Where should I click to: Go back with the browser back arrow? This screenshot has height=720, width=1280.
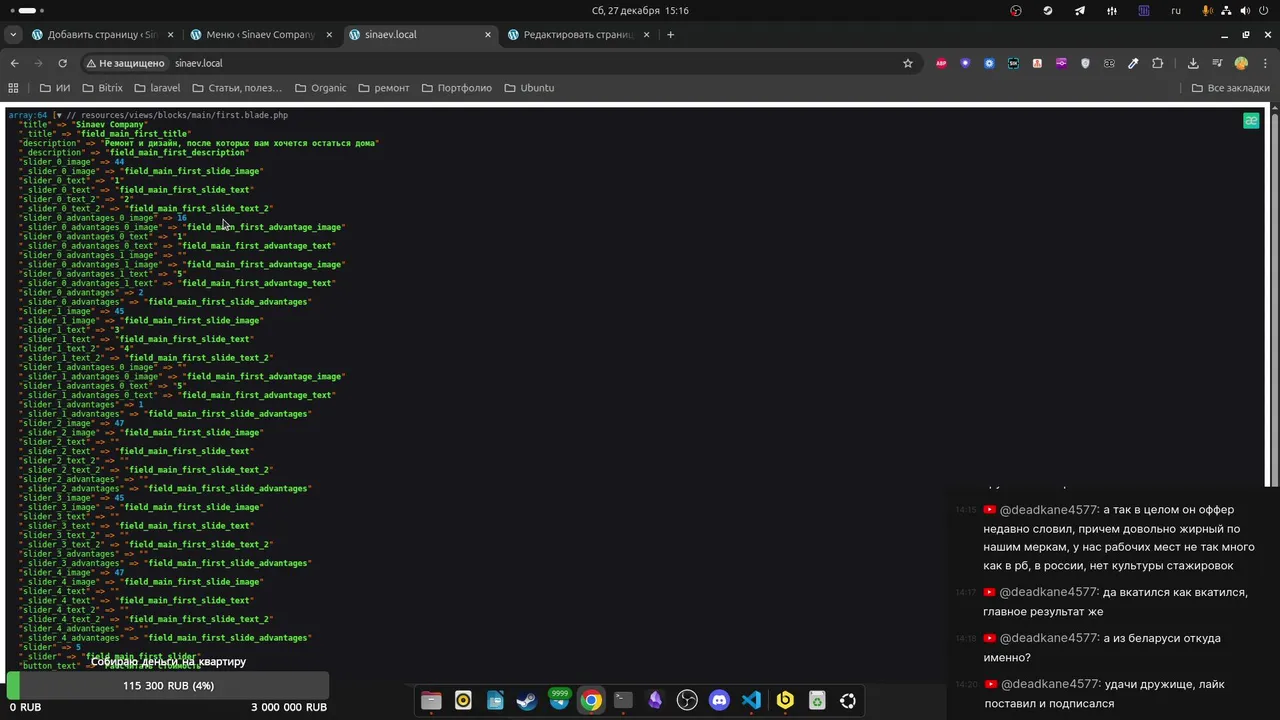click(x=14, y=63)
